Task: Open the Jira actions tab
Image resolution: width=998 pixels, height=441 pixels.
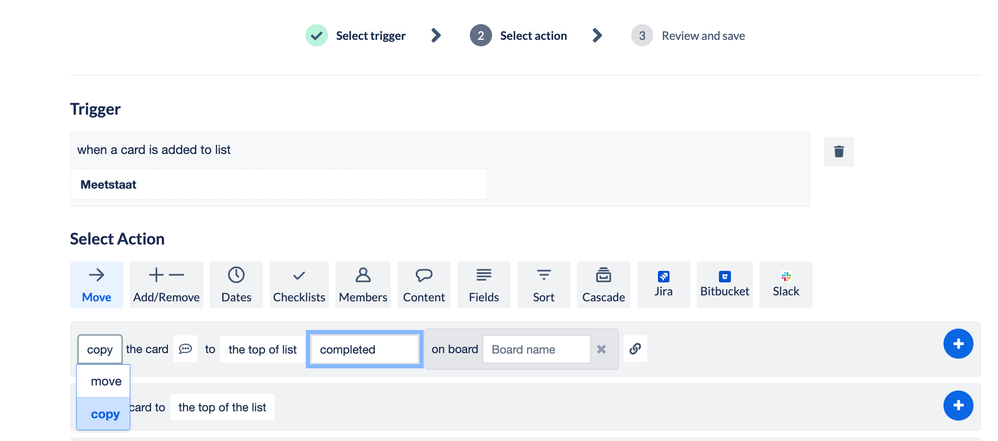Action: (663, 284)
